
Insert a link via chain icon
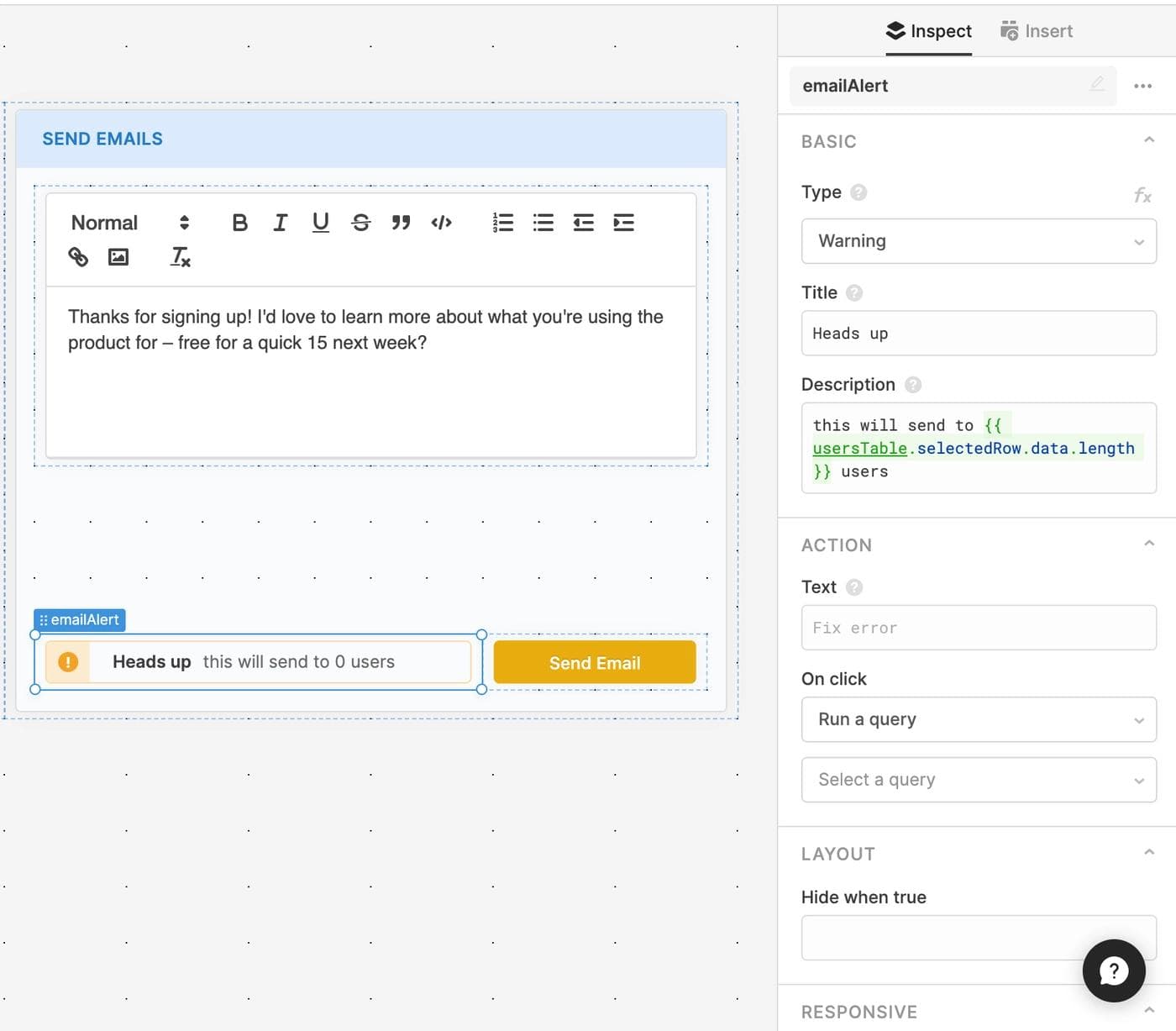pos(78,257)
